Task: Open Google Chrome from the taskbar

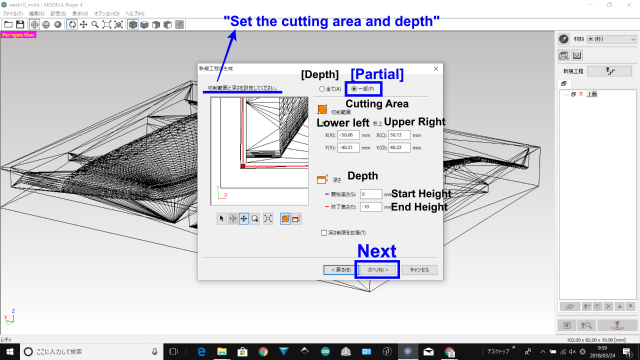Action: [x=263, y=351]
